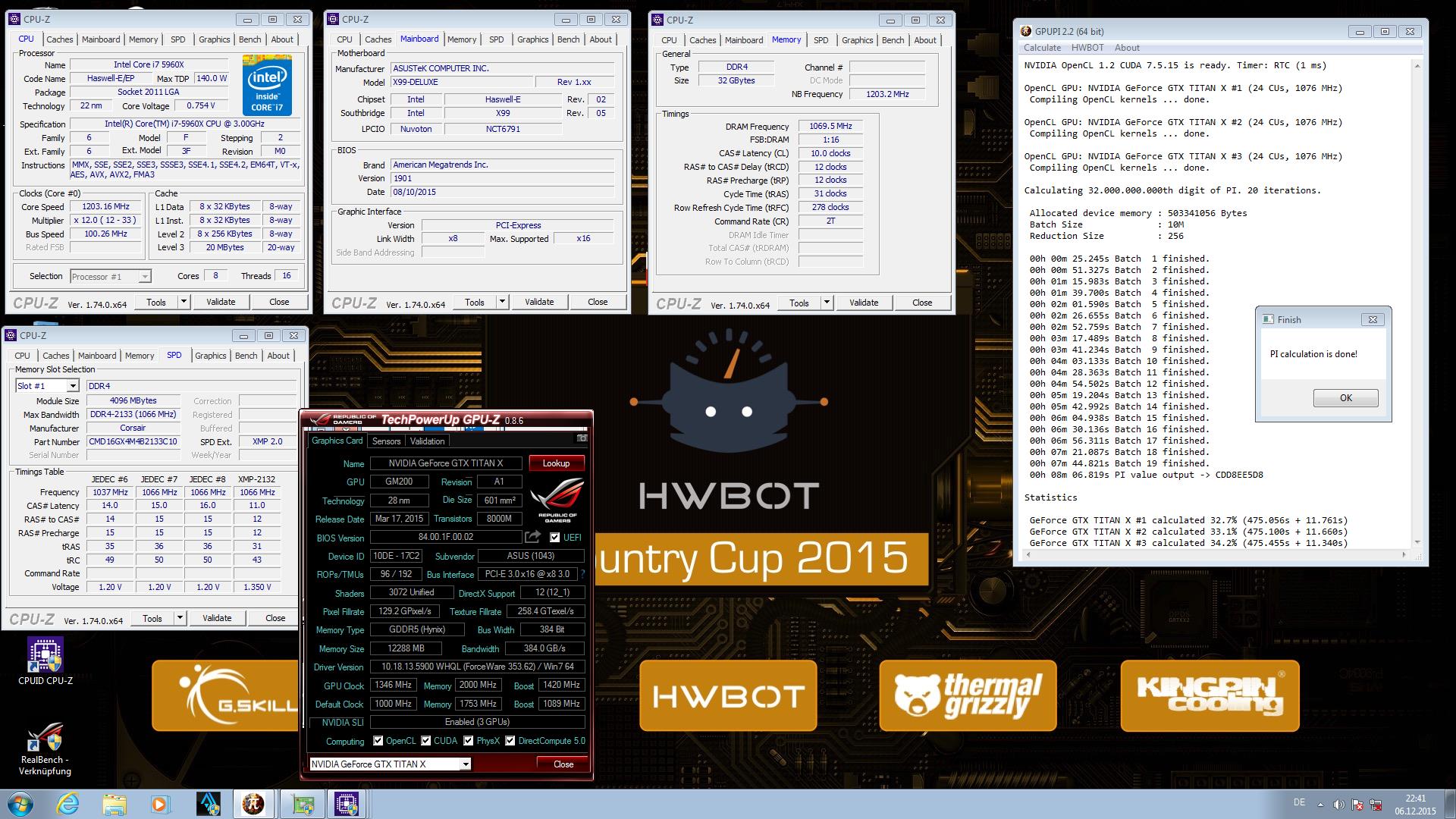The height and width of the screenshot is (819, 1456).
Task: Click the BIOS export share icon in GPU-Z
Action: tap(532, 537)
